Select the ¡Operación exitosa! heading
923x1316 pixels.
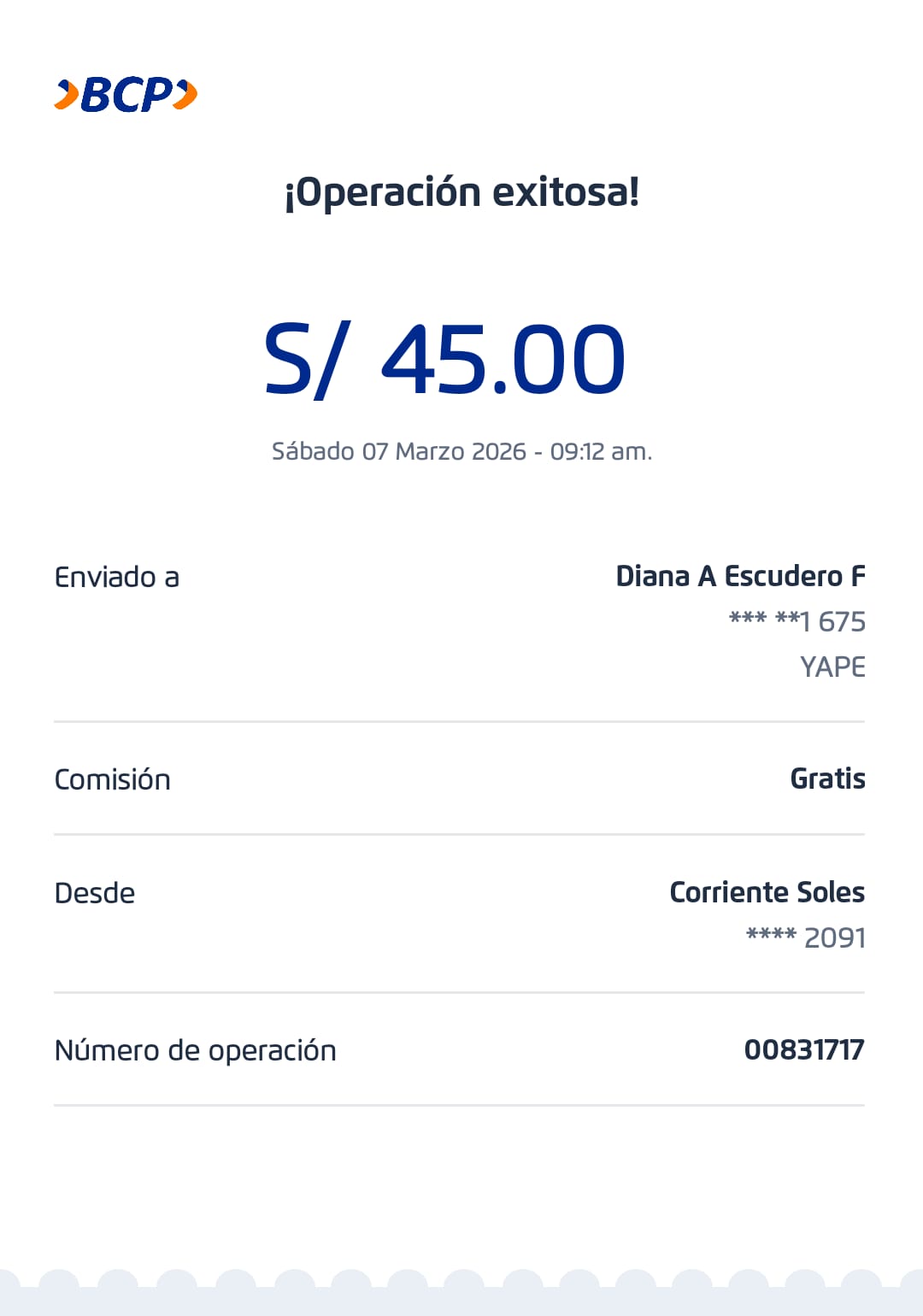[461, 192]
